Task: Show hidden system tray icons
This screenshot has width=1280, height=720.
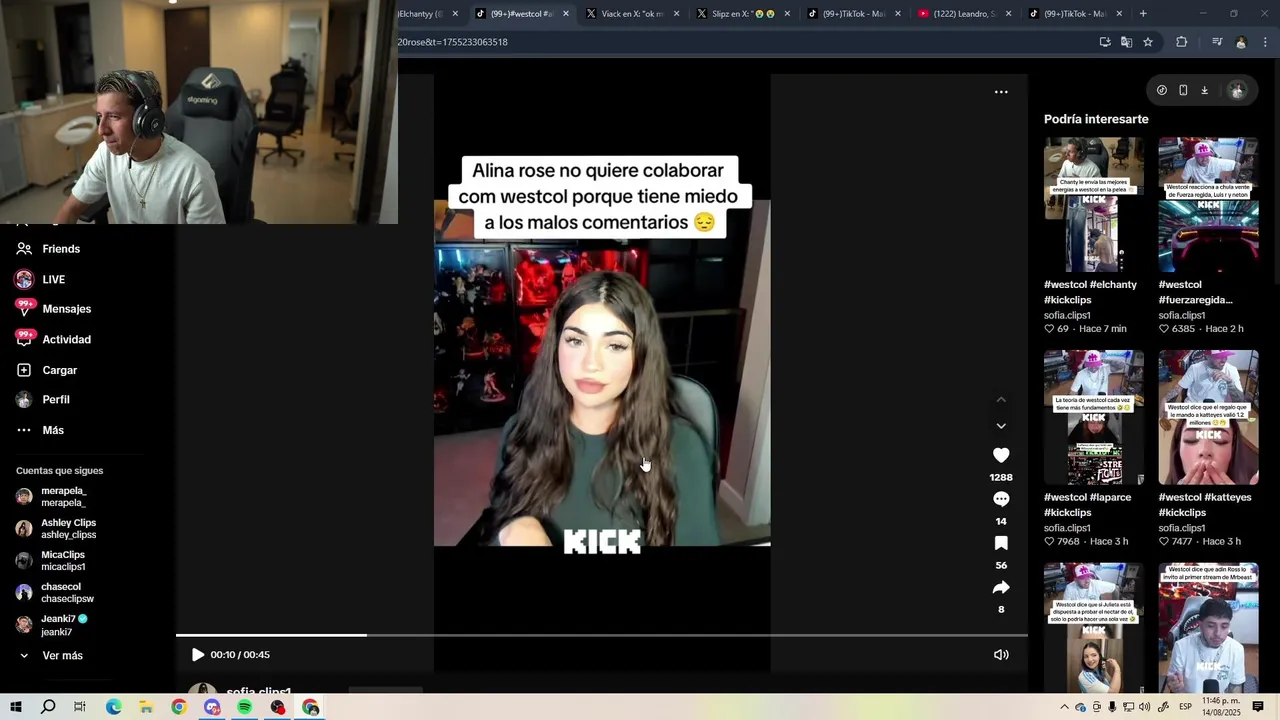Action: 1065,707
